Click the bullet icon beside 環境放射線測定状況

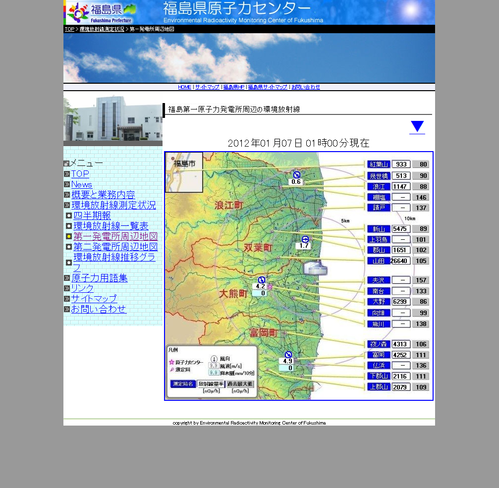click(x=67, y=205)
